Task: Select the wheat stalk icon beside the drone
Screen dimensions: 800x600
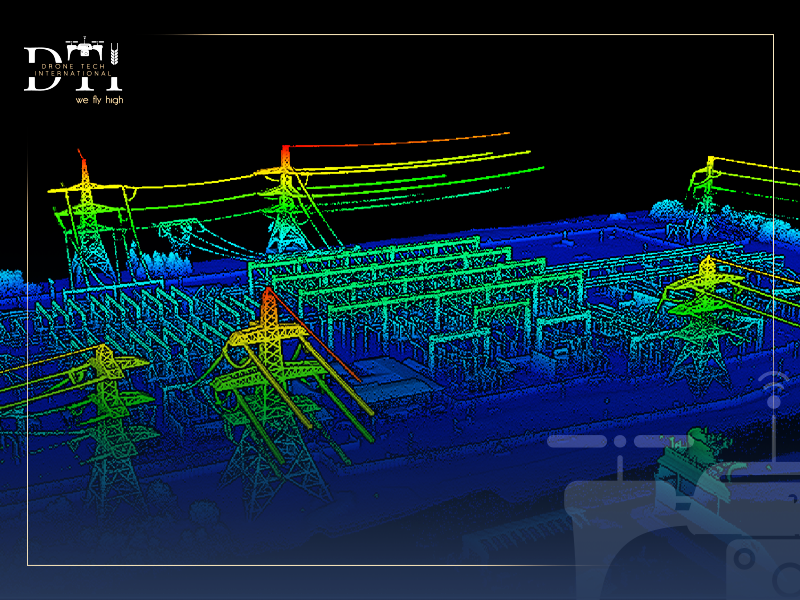Action: [114, 52]
